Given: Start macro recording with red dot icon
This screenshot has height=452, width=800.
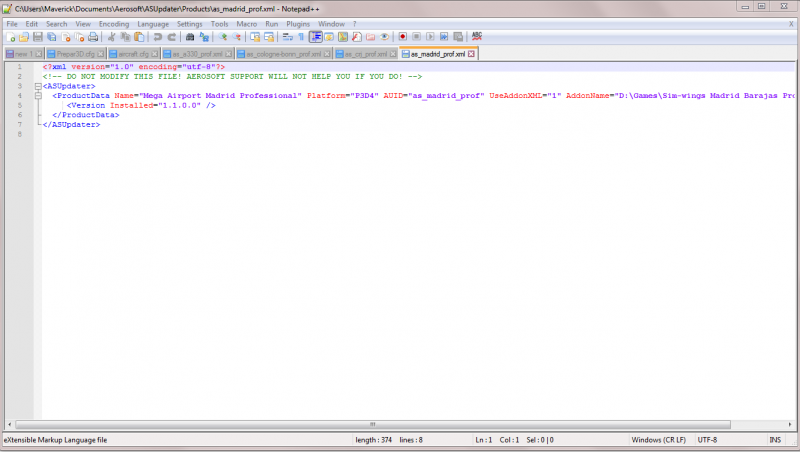Looking at the screenshot, I should (x=403, y=37).
